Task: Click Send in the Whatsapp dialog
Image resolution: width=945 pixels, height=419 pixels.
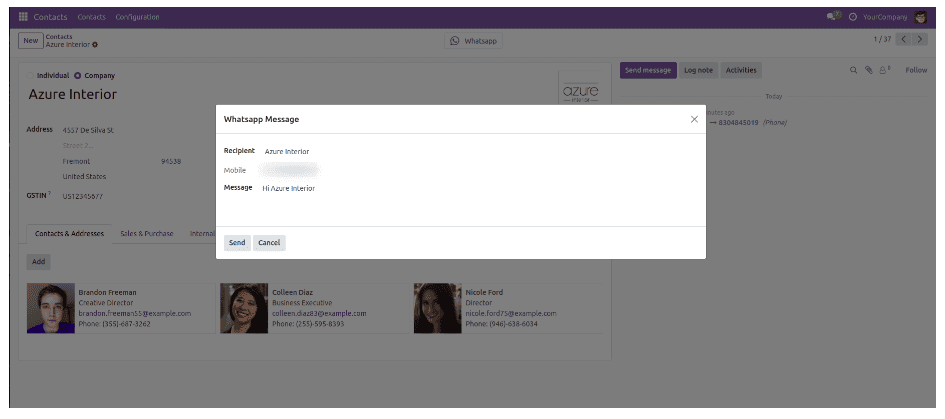Action: coord(237,243)
